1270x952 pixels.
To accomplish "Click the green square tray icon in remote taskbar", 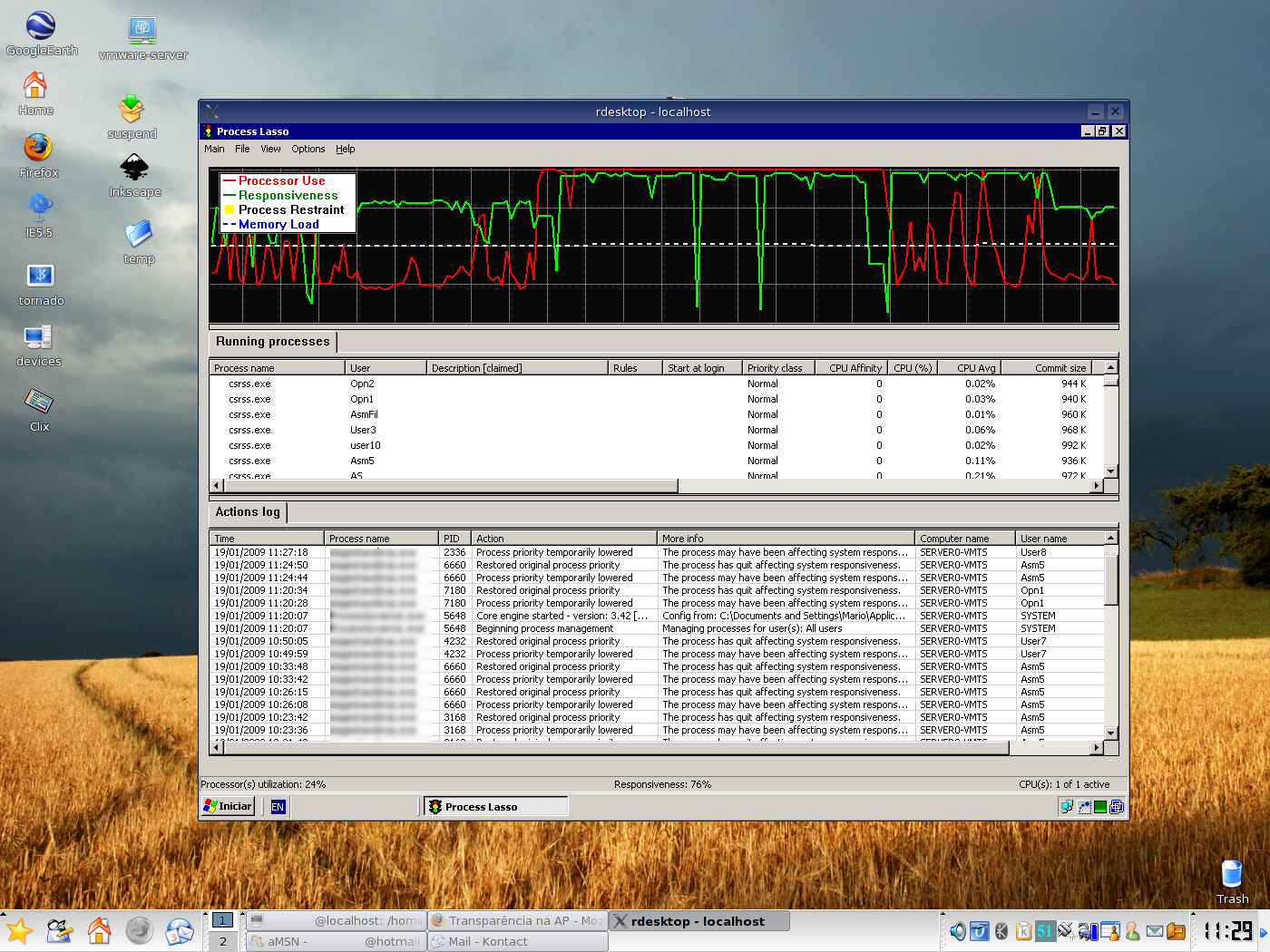I will (x=1100, y=807).
